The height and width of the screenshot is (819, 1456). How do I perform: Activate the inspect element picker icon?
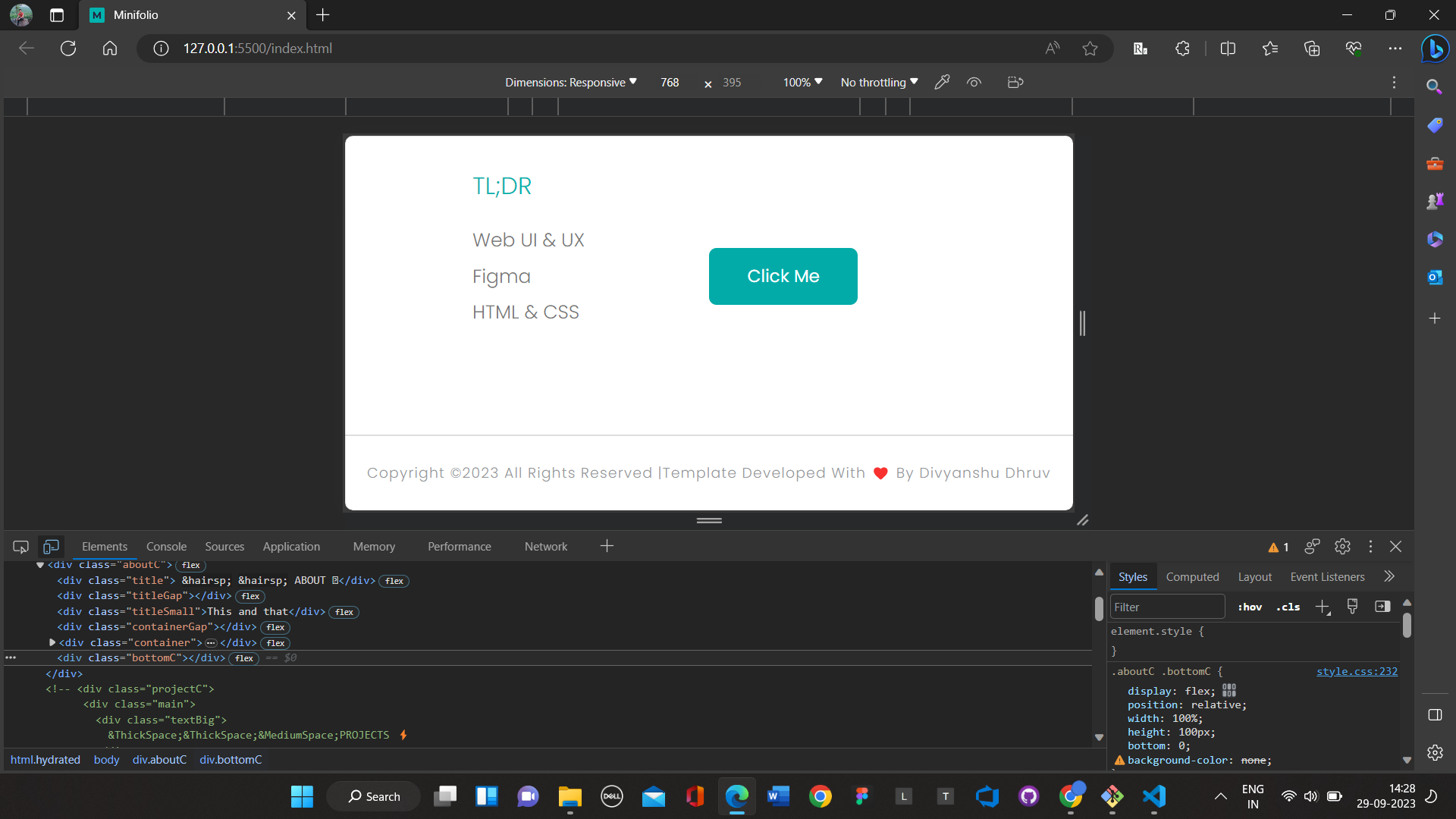tap(20, 547)
